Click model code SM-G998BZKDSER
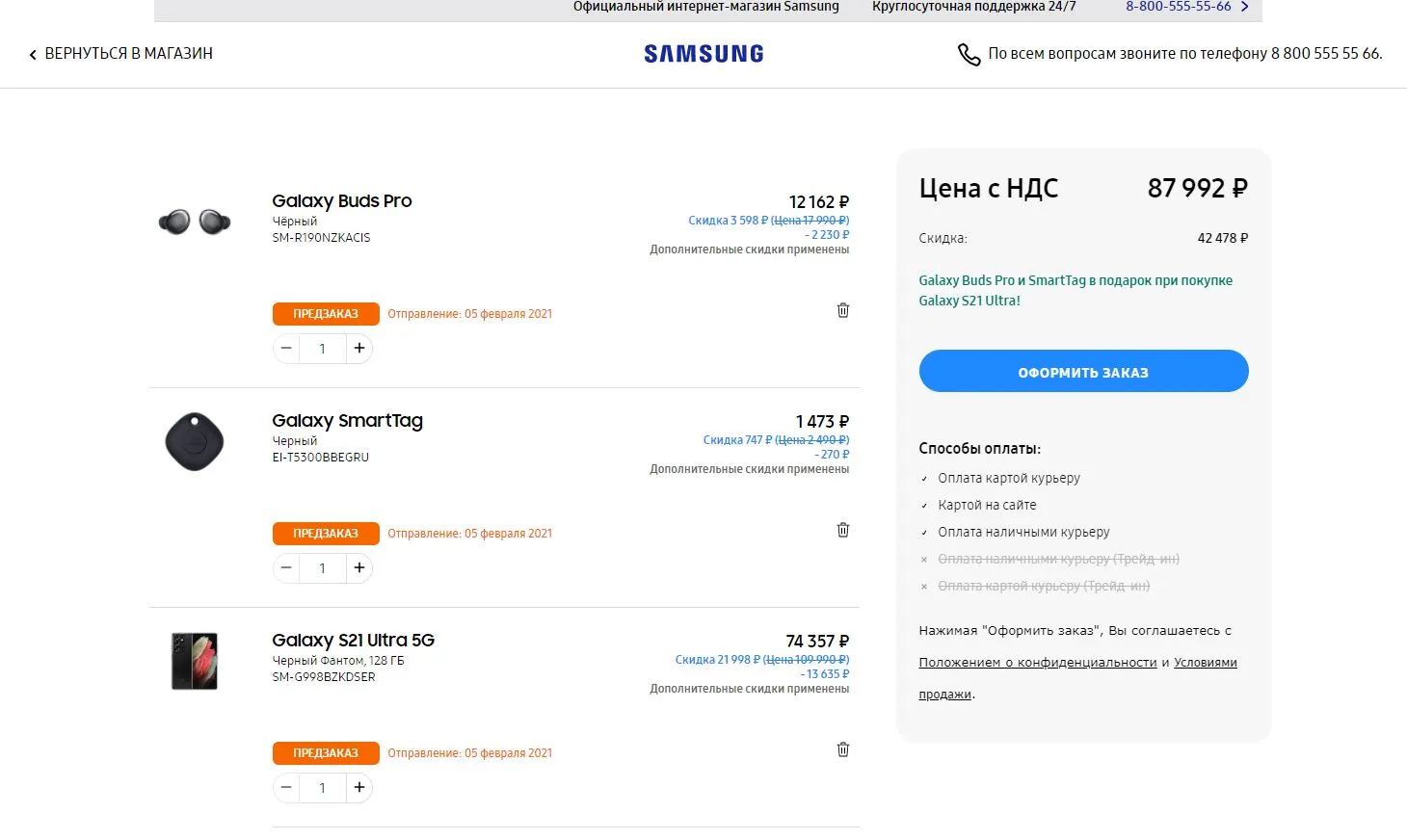The width and height of the screenshot is (1407, 840). 324,677
